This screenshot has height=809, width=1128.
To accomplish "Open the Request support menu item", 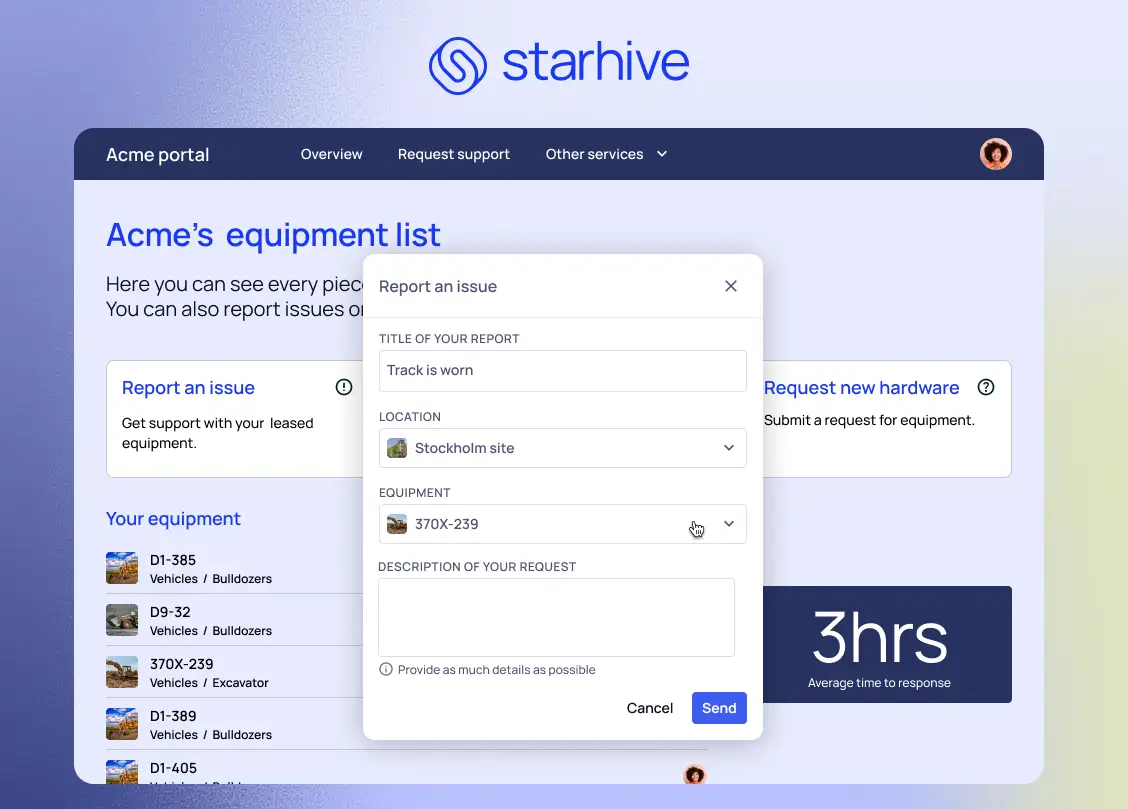I will point(453,154).
